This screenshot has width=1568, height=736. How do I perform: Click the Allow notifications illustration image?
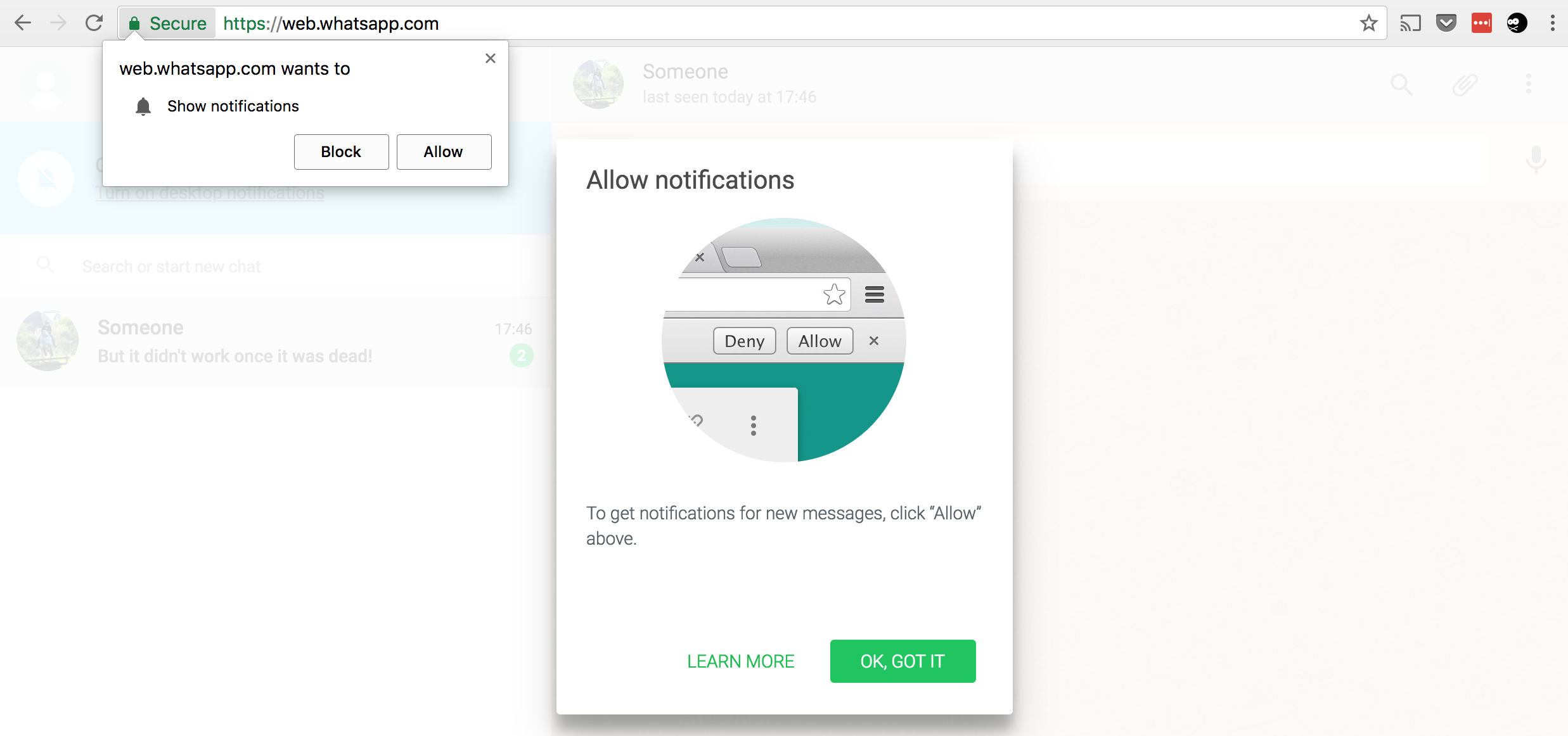[x=783, y=340]
